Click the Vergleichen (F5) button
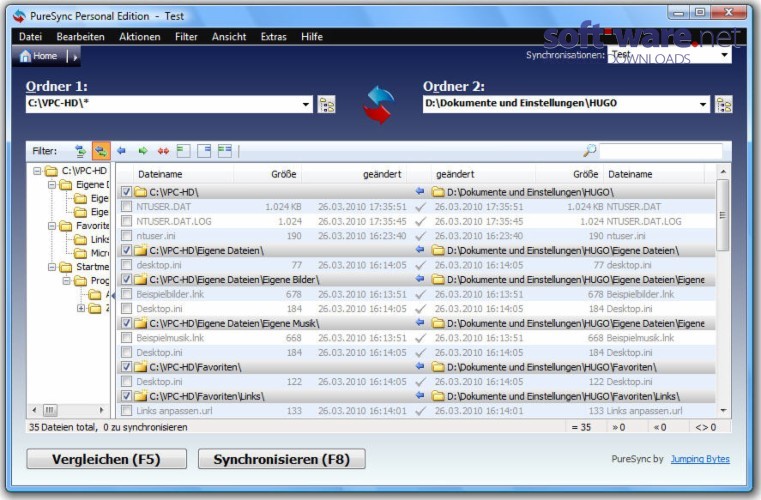Screen dimensions: 761x500 coord(106,459)
